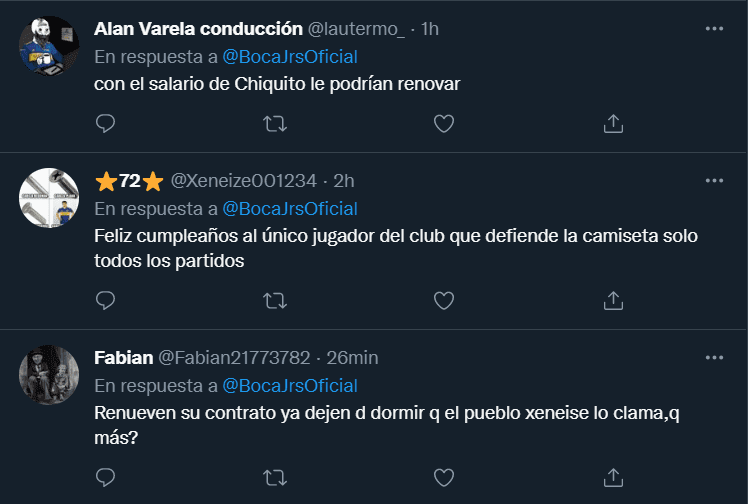
Task: Share Fabian's tweet
Action: coord(613,476)
